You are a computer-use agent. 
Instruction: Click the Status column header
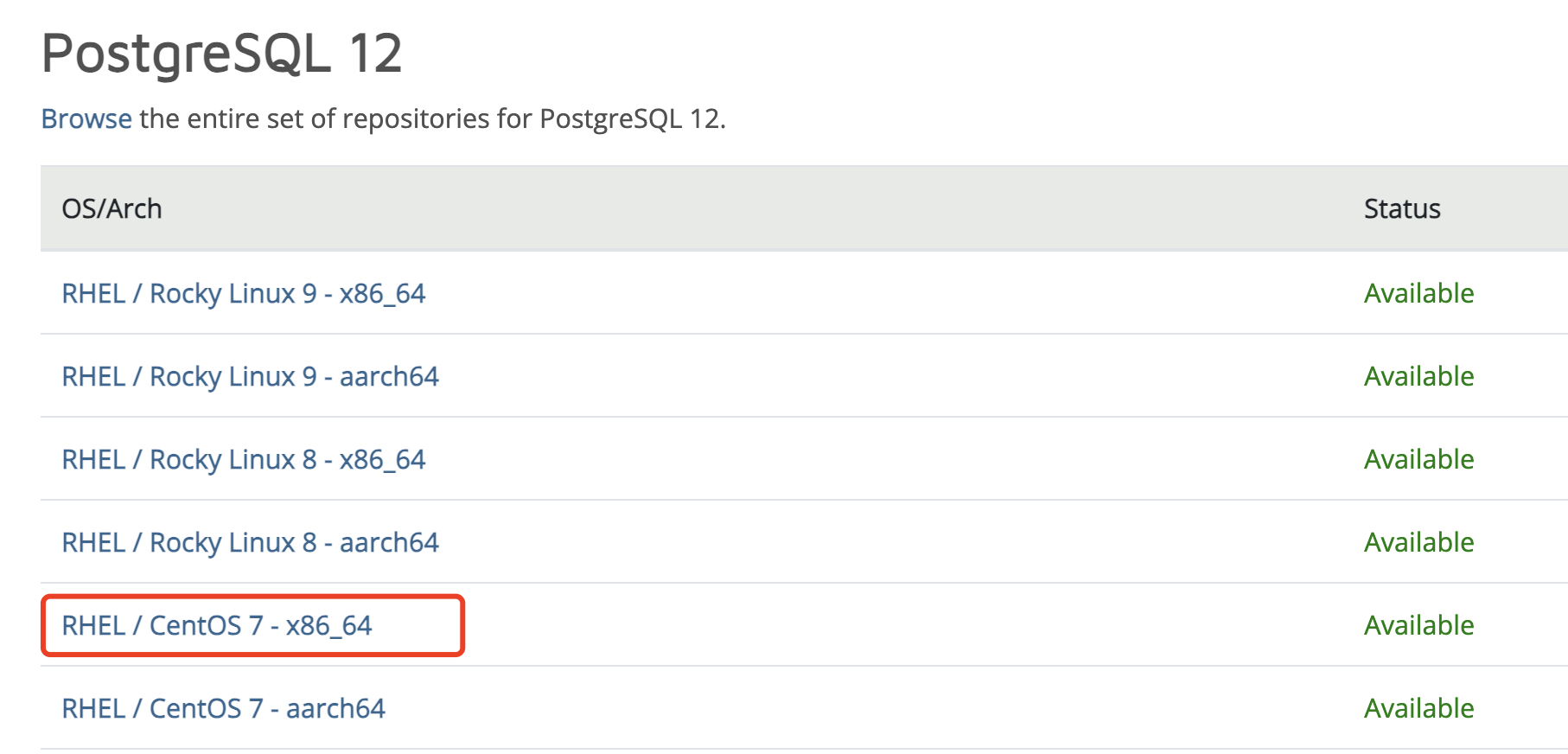pyautogui.click(x=1401, y=209)
